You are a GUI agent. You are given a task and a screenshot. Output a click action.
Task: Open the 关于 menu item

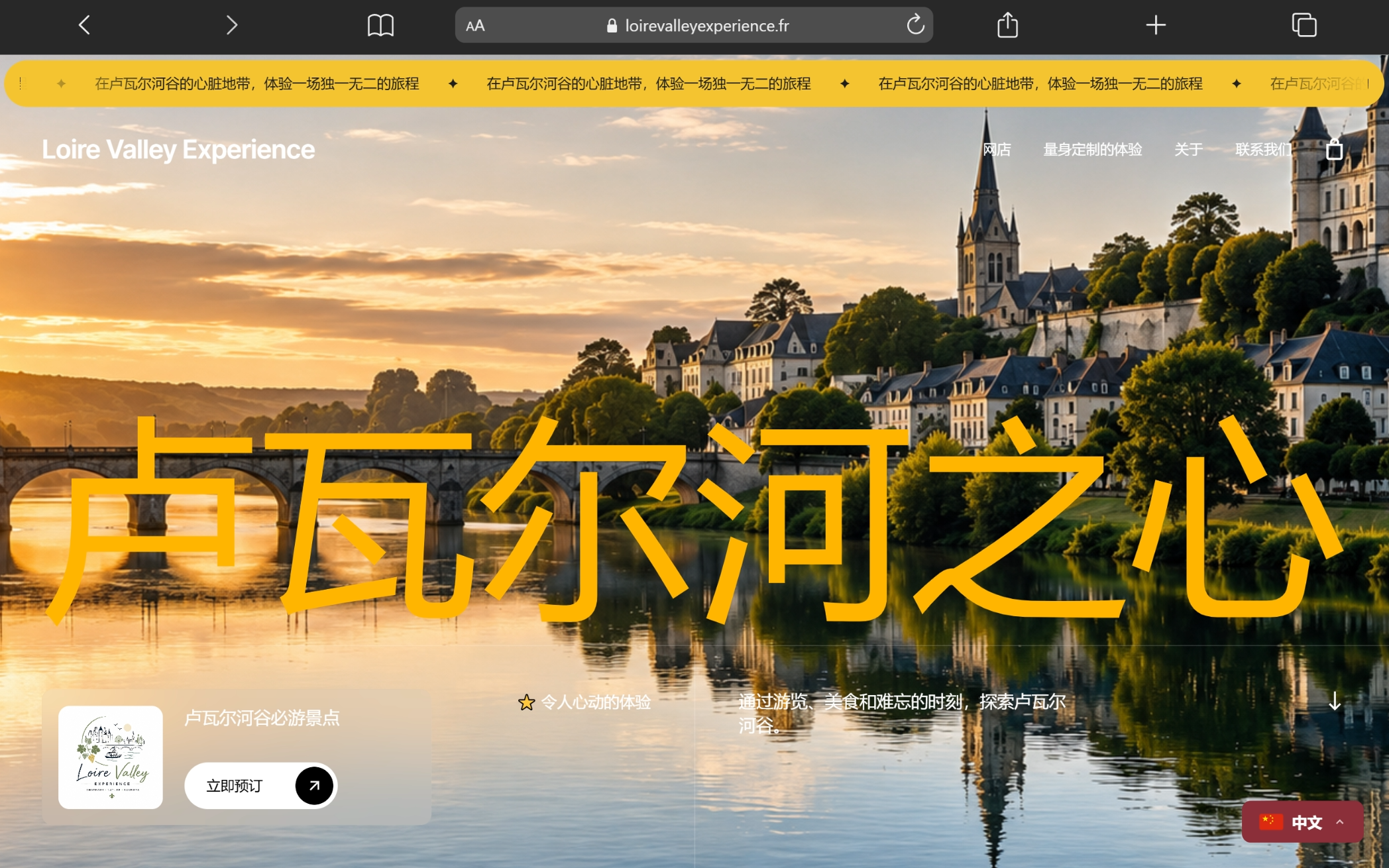pyautogui.click(x=1188, y=150)
